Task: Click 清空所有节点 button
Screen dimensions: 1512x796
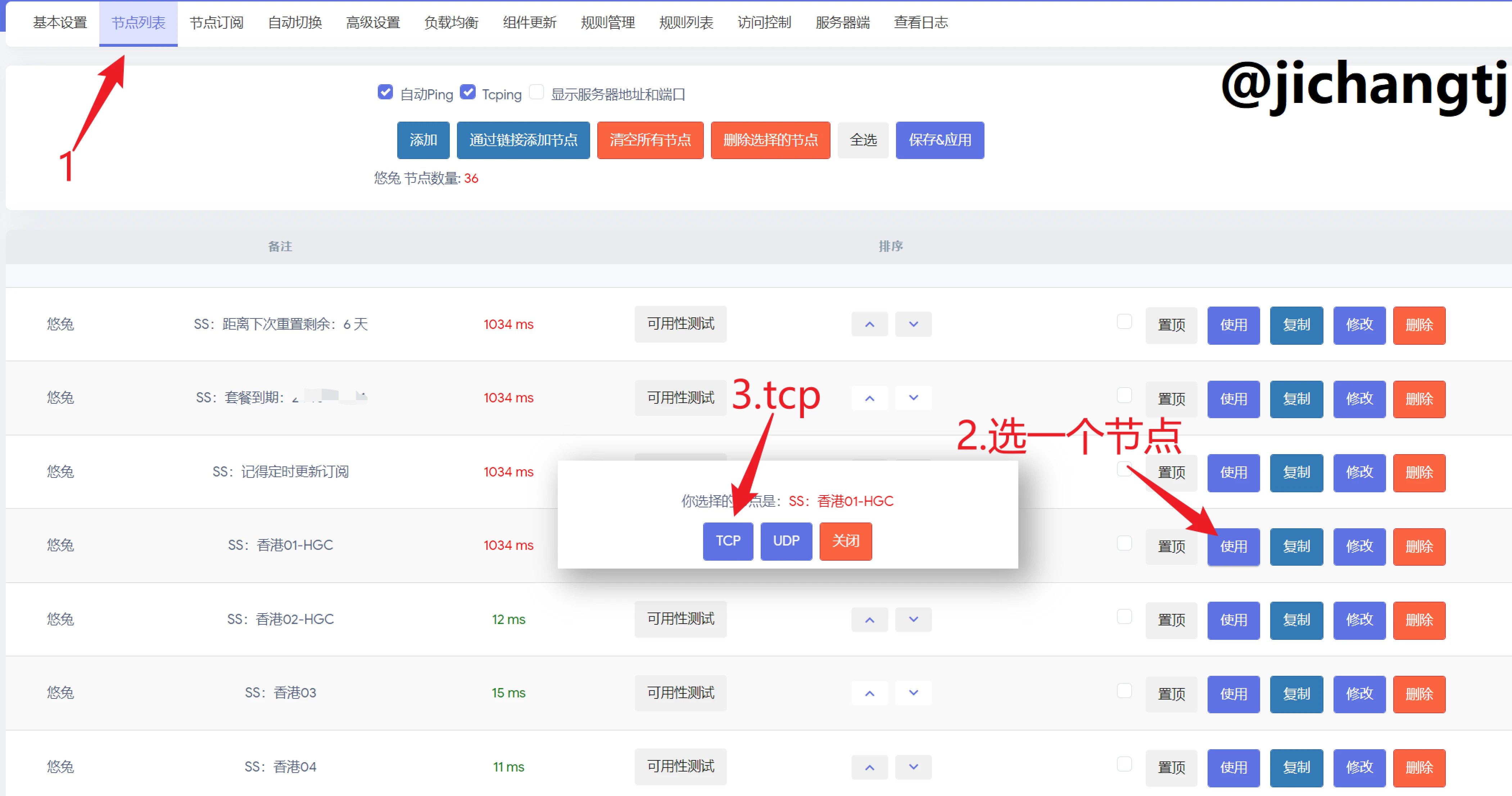Action: click(x=650, y=140)
